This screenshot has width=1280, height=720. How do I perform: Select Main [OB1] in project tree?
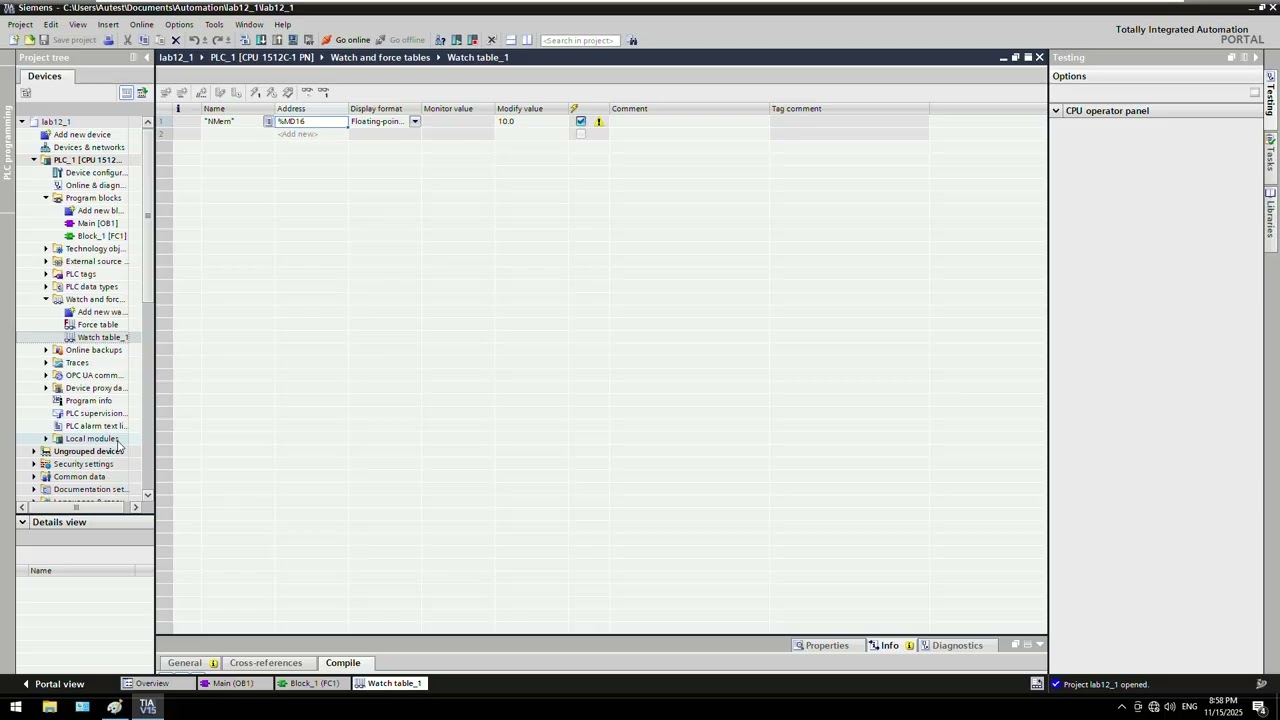[x=97, y=223]
